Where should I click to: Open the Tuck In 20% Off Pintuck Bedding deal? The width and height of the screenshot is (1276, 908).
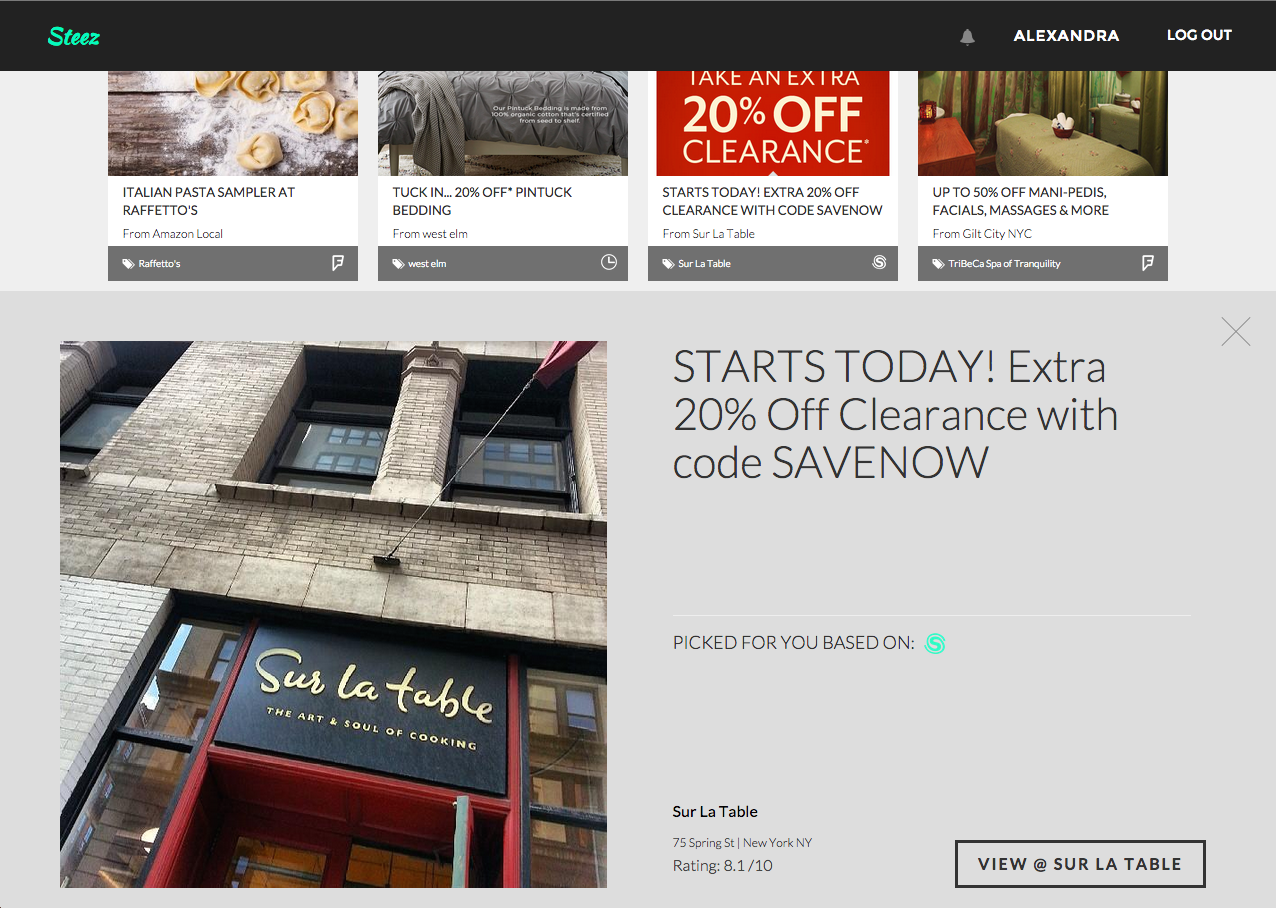(x=482, y=201)
